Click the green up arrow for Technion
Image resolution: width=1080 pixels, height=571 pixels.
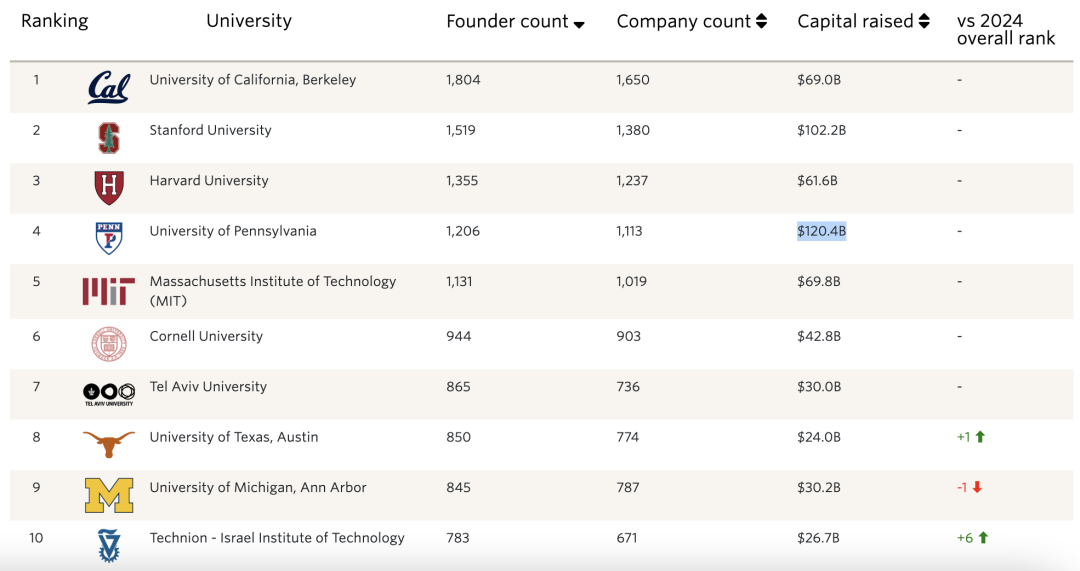pos(983,538)
